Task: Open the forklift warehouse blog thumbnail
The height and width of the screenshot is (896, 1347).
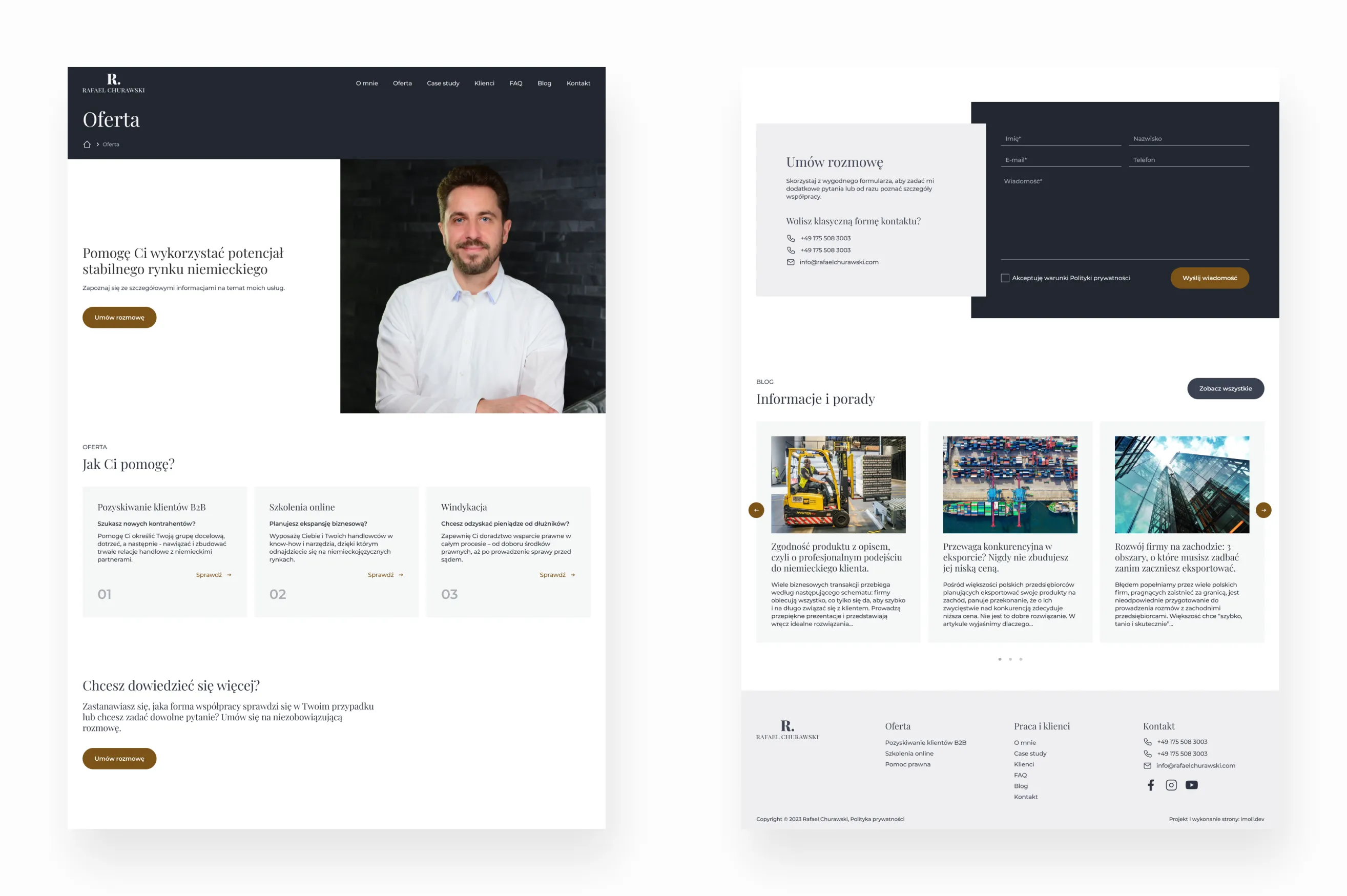Action: 838,485
